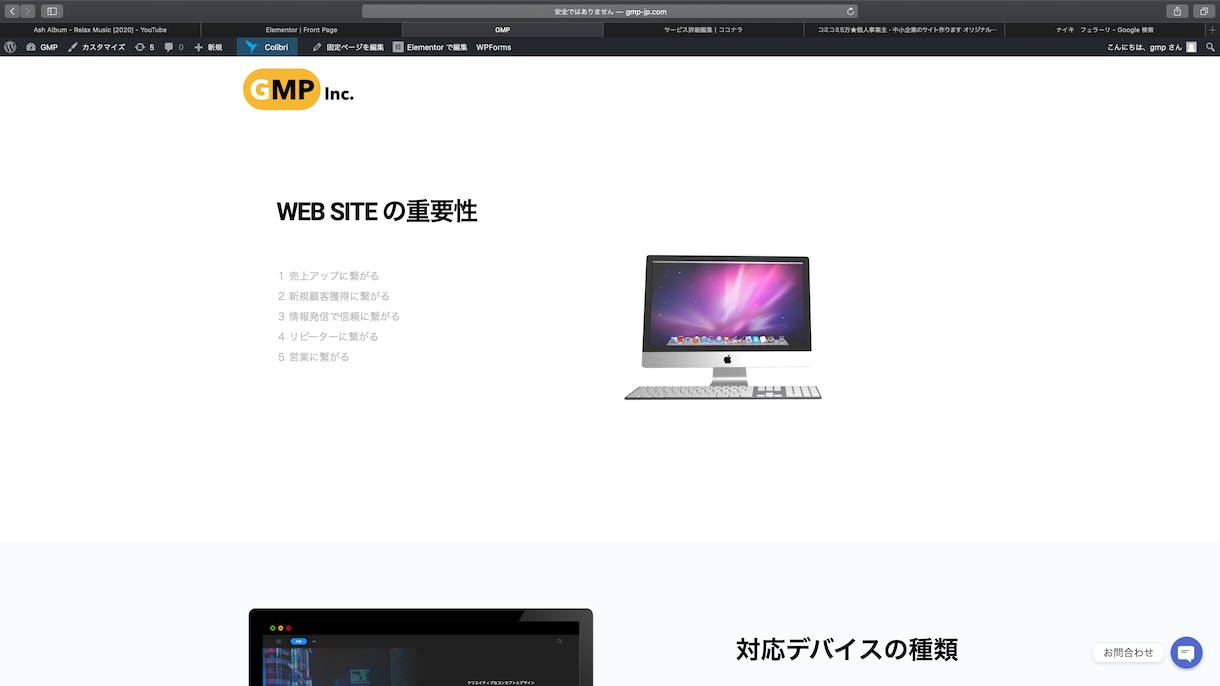Open the 新規 menu in the admin bar

pyautogui.click(x=208, y=47)
